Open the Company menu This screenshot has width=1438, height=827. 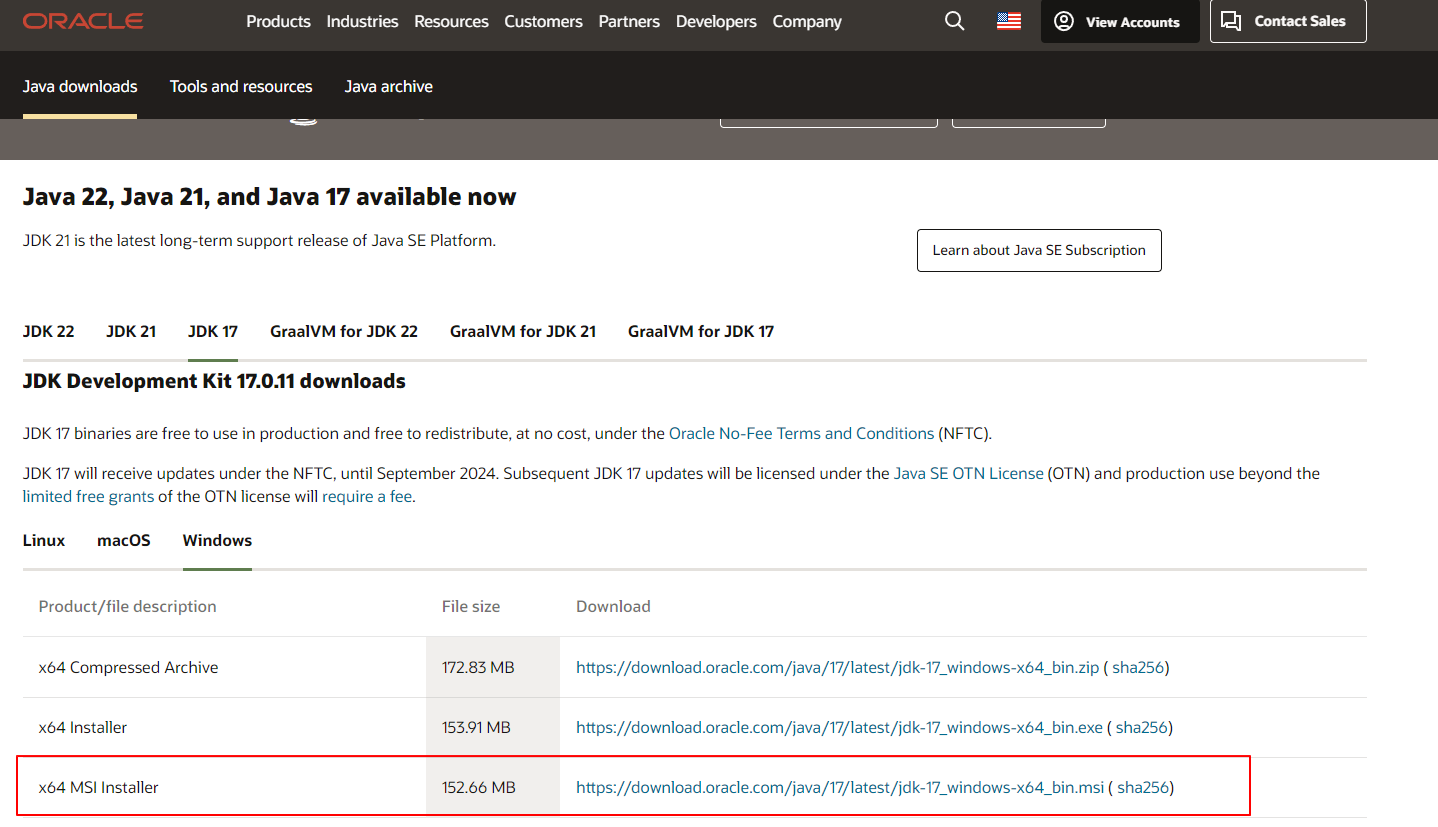click(807, 21)
